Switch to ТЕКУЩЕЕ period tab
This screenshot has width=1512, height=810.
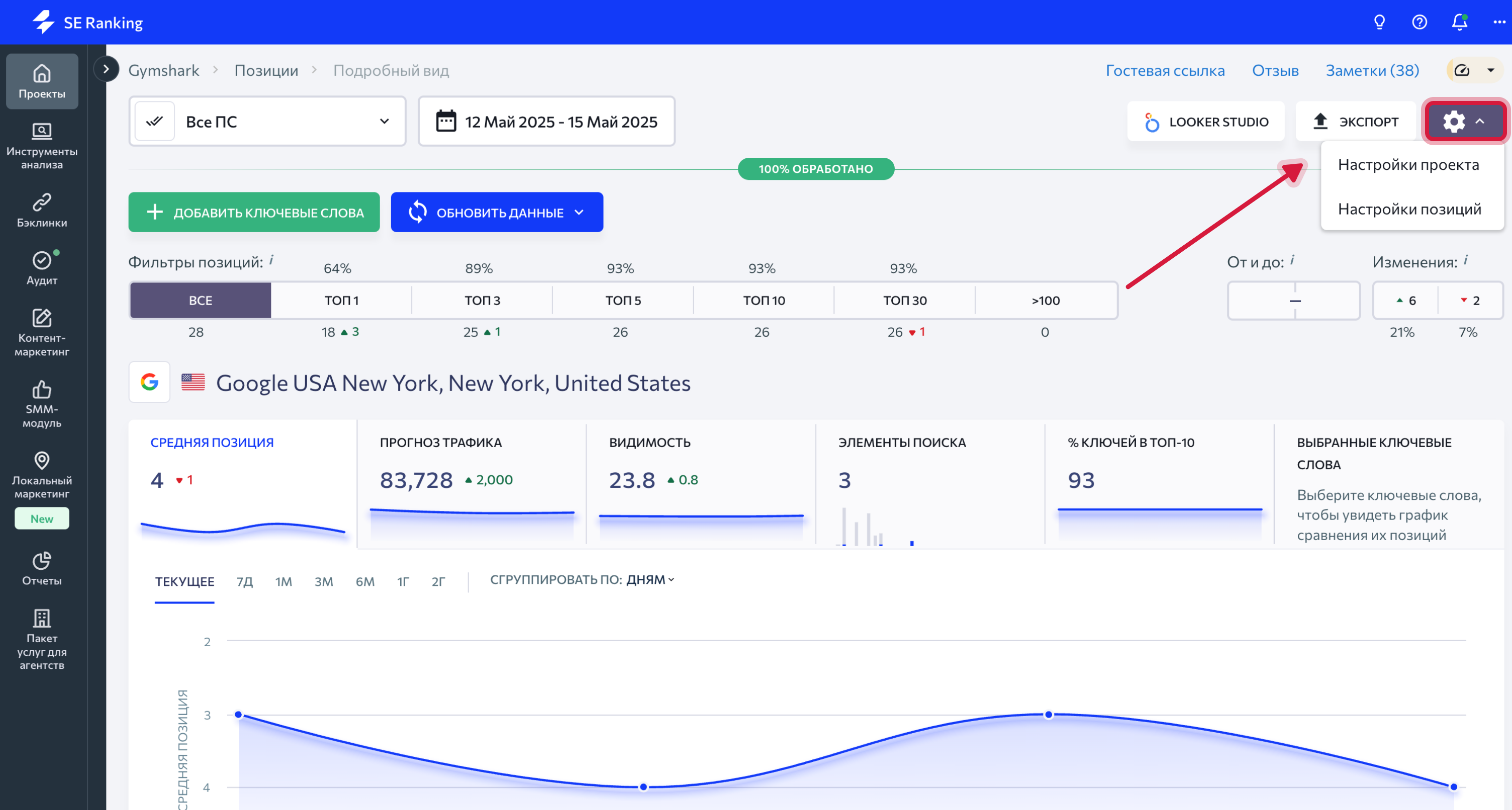click(184, 582)
